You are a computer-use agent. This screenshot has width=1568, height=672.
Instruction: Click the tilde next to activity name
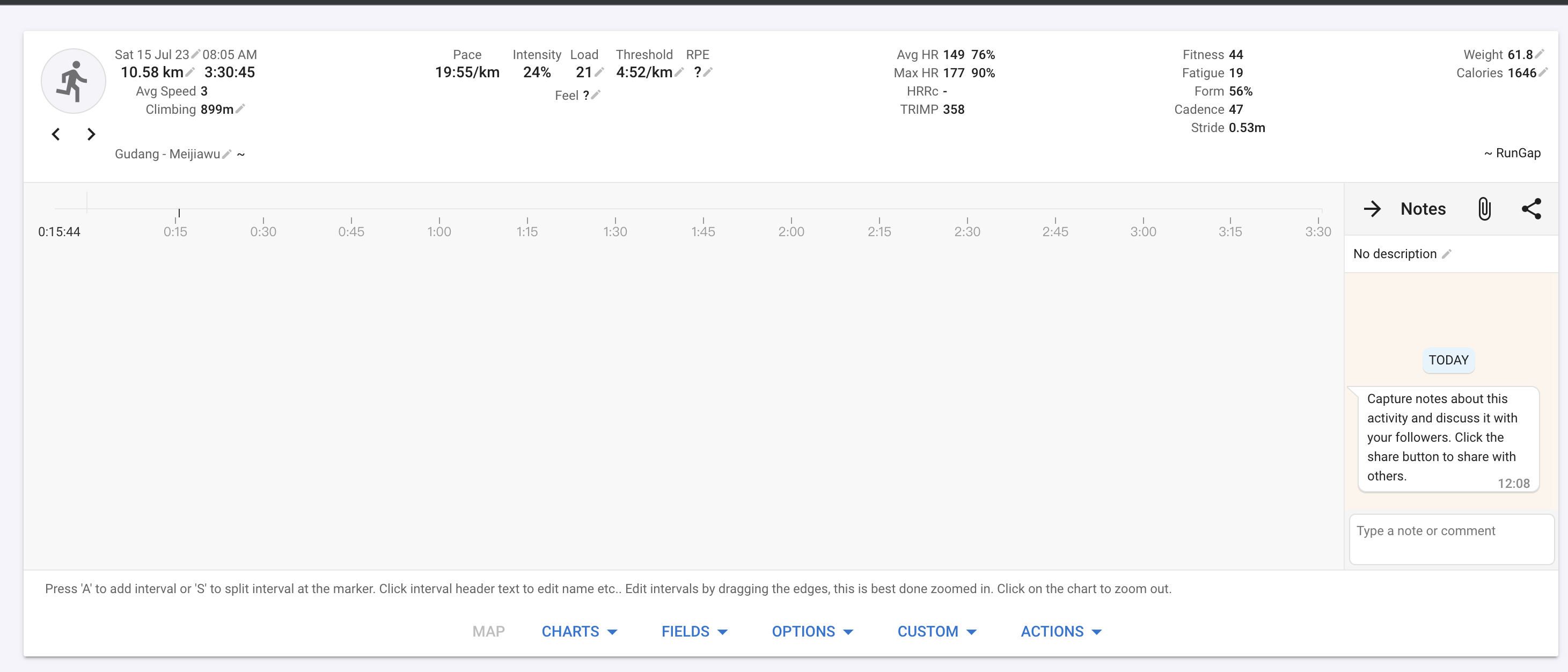pos(241,154)
